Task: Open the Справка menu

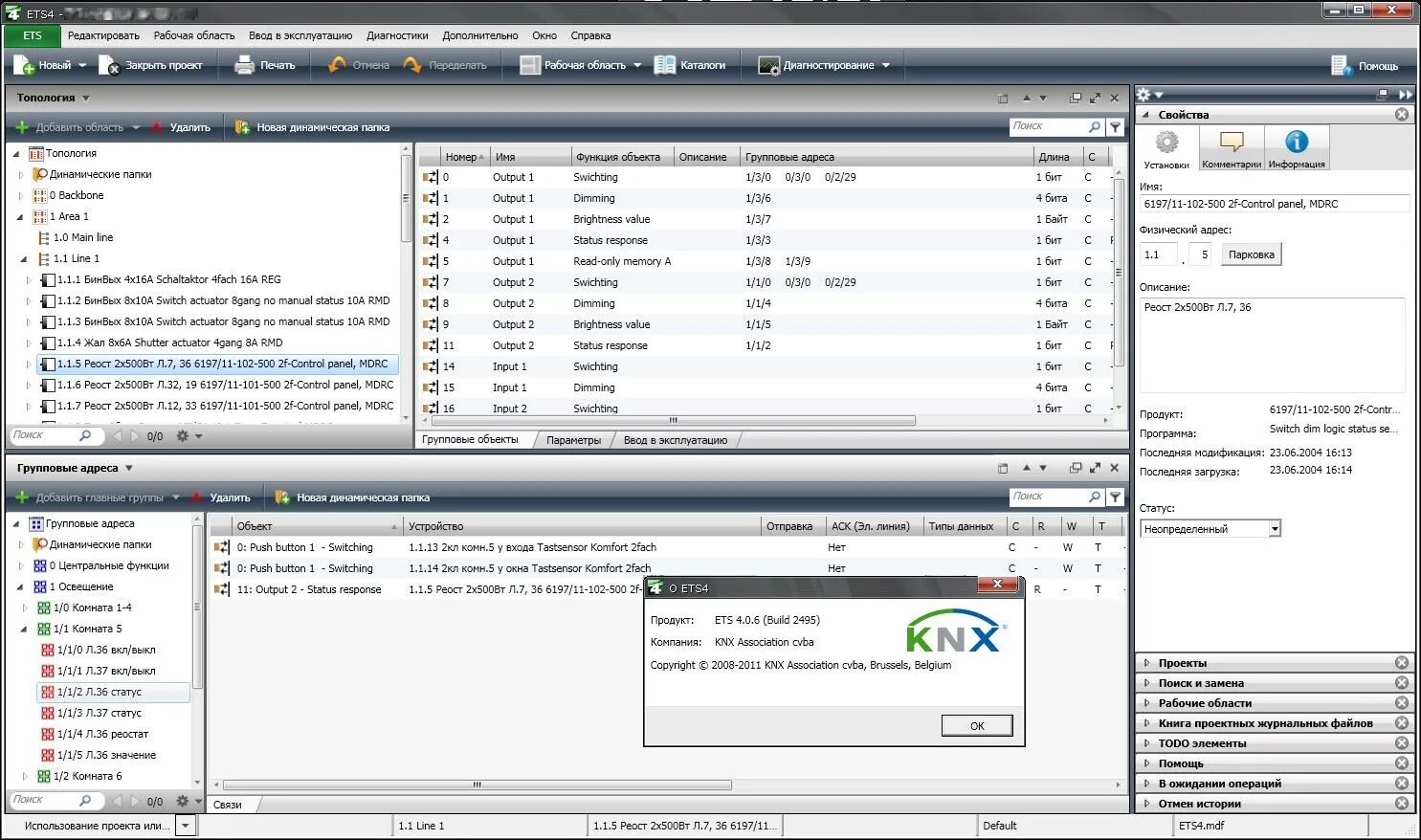Action: pyautogui.click(x=590, y=35)
